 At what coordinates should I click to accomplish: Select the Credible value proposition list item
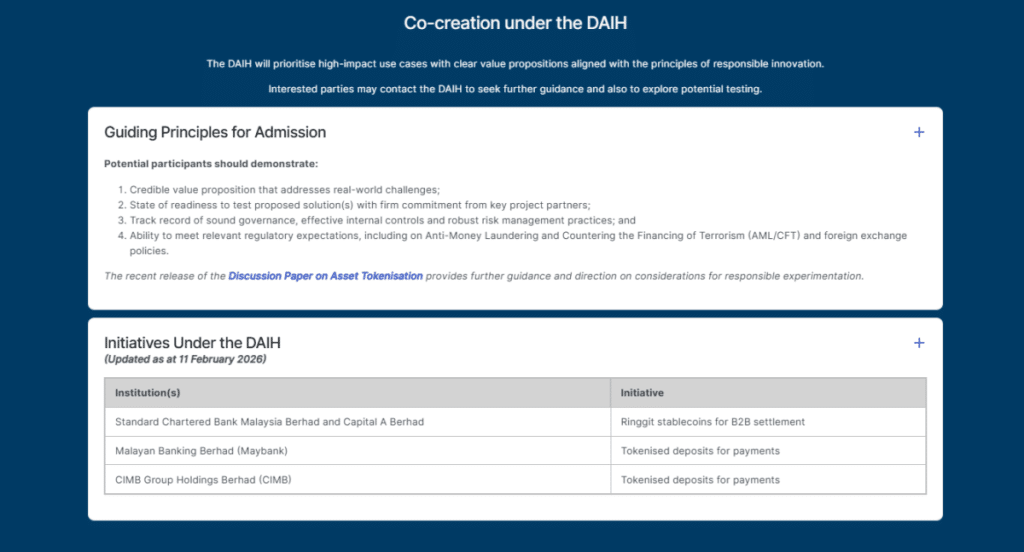[284, 190]
